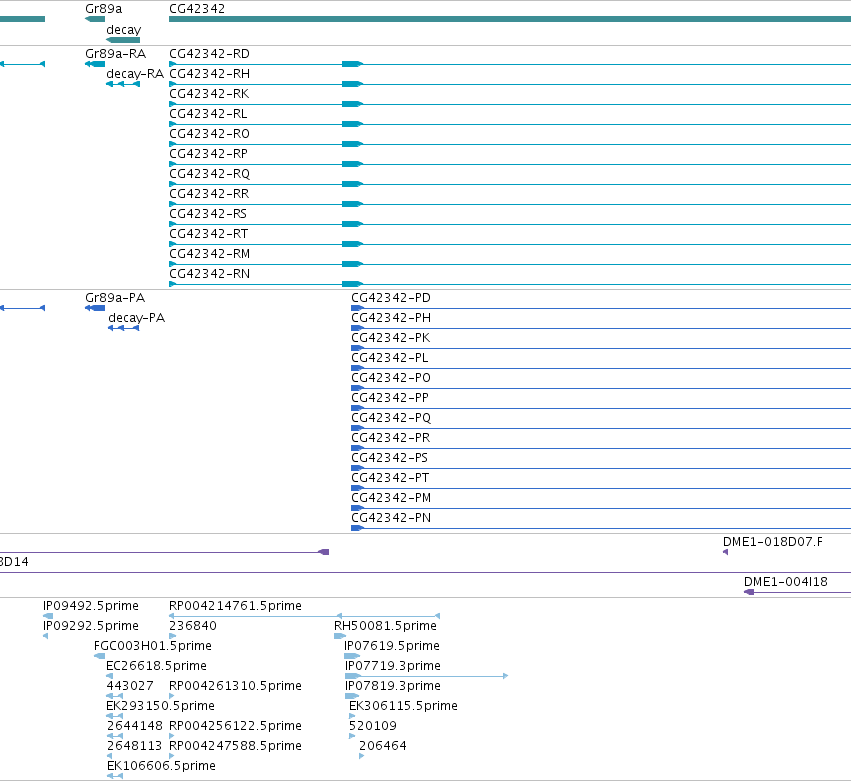The height and width of the screenshot is (781, 851).
Task: Select feature 443027
Action: [x=130, y=686]
